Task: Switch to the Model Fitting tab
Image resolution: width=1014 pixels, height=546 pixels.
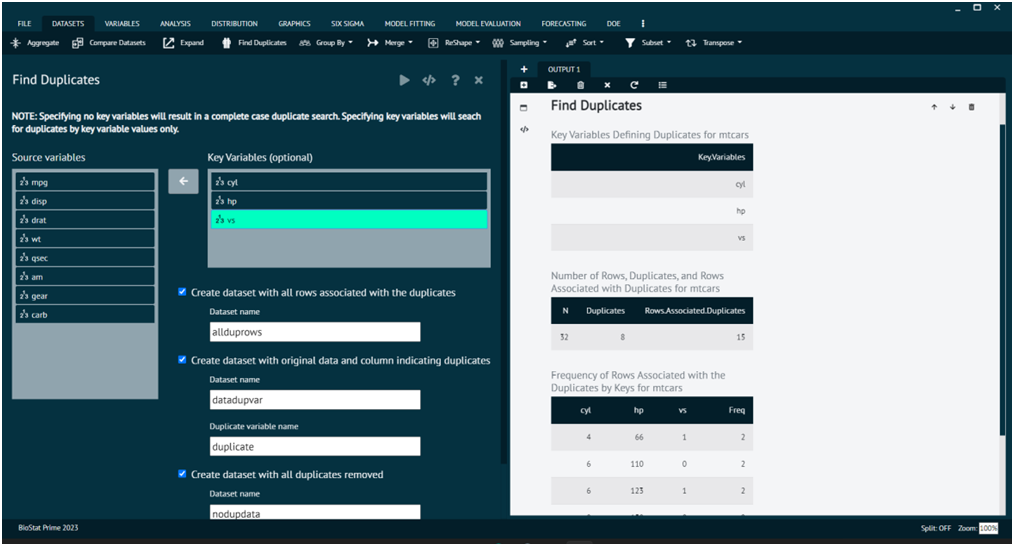Action: [x=409, y=23]
